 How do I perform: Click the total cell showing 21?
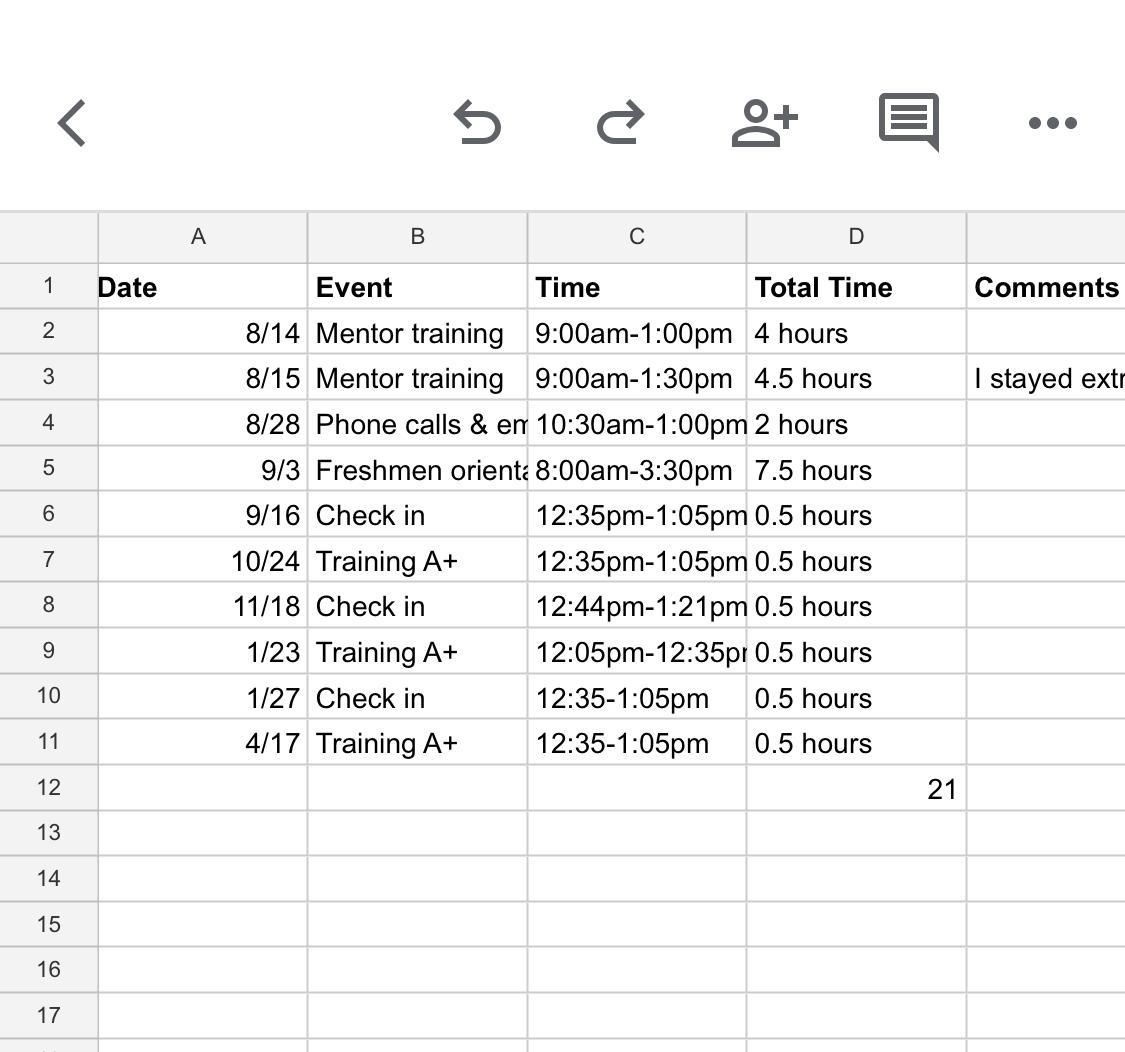pos(855,789)
